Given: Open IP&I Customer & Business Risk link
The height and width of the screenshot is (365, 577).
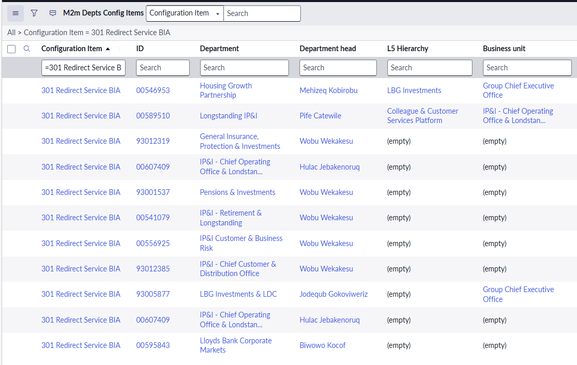Looking at the screenshot, I should pyautogui.click(x=241, y=243).
